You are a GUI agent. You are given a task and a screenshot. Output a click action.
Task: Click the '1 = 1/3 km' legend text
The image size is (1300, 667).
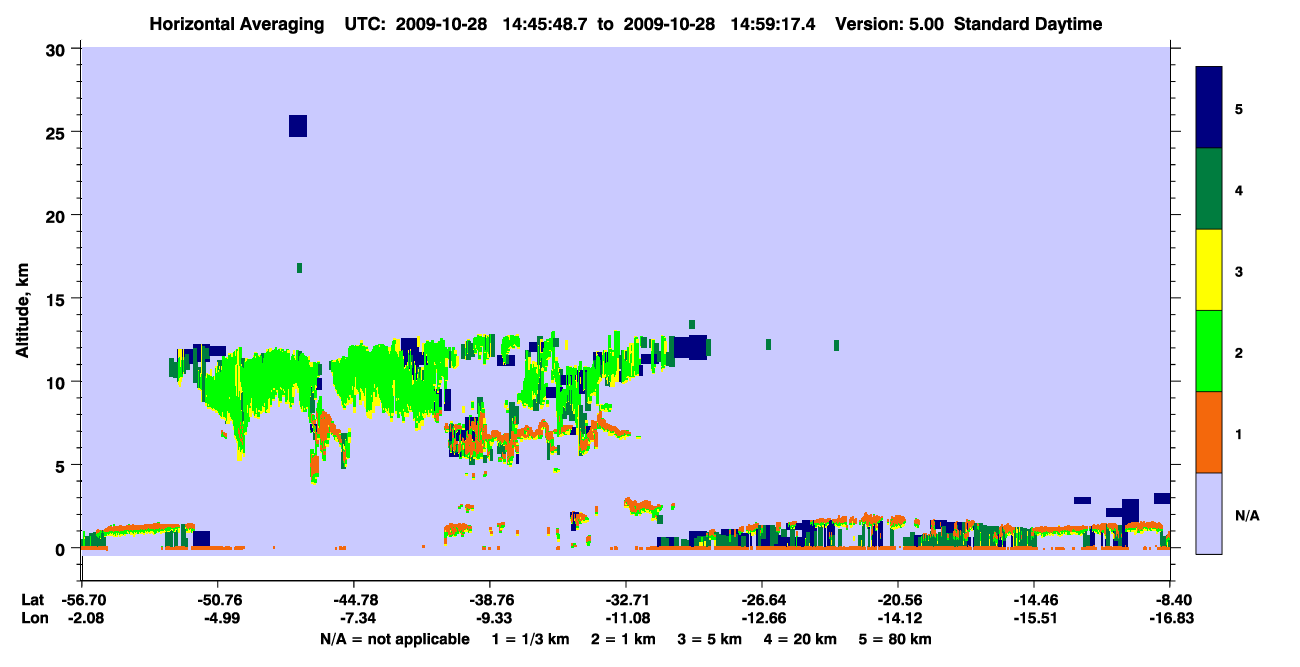(x=530, y=639)
